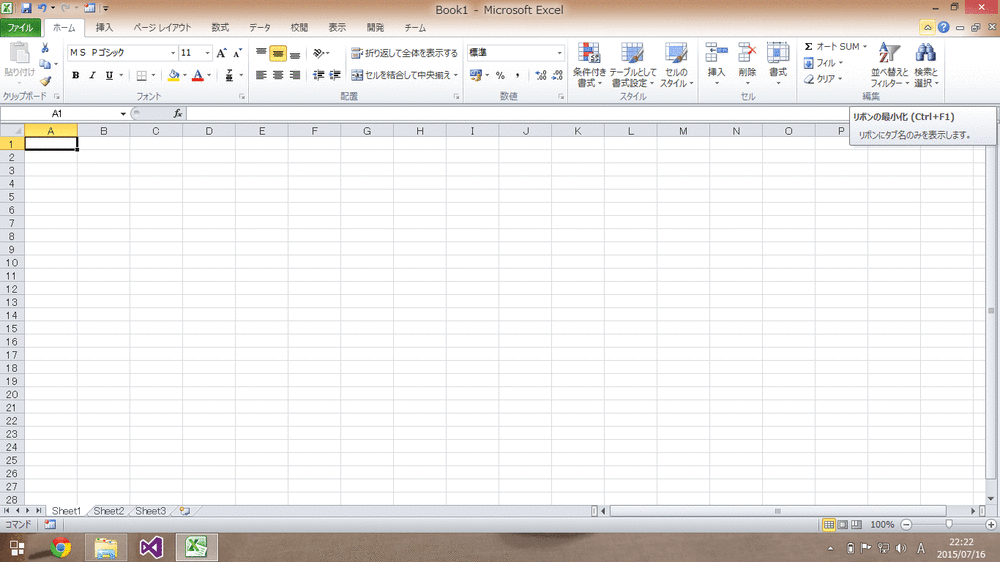
Task: Click the Select All corner button
Action: 12,131
